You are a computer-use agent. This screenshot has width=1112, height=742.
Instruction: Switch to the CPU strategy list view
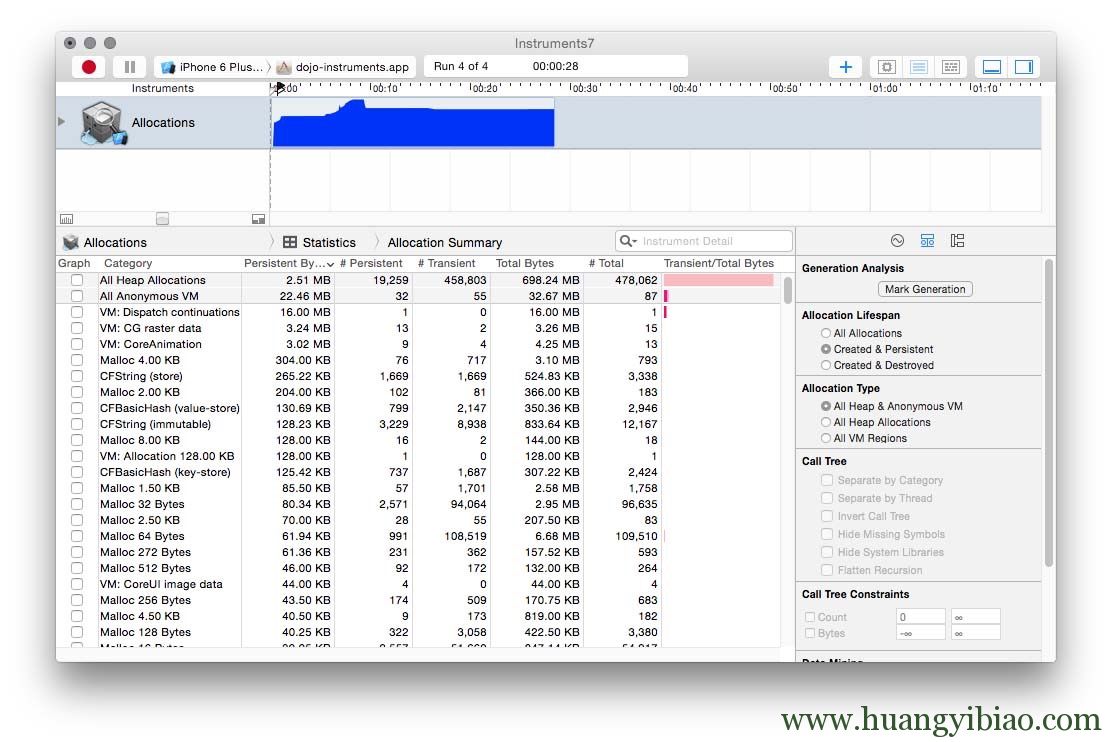pyautogui.click(x=918, y=67)
